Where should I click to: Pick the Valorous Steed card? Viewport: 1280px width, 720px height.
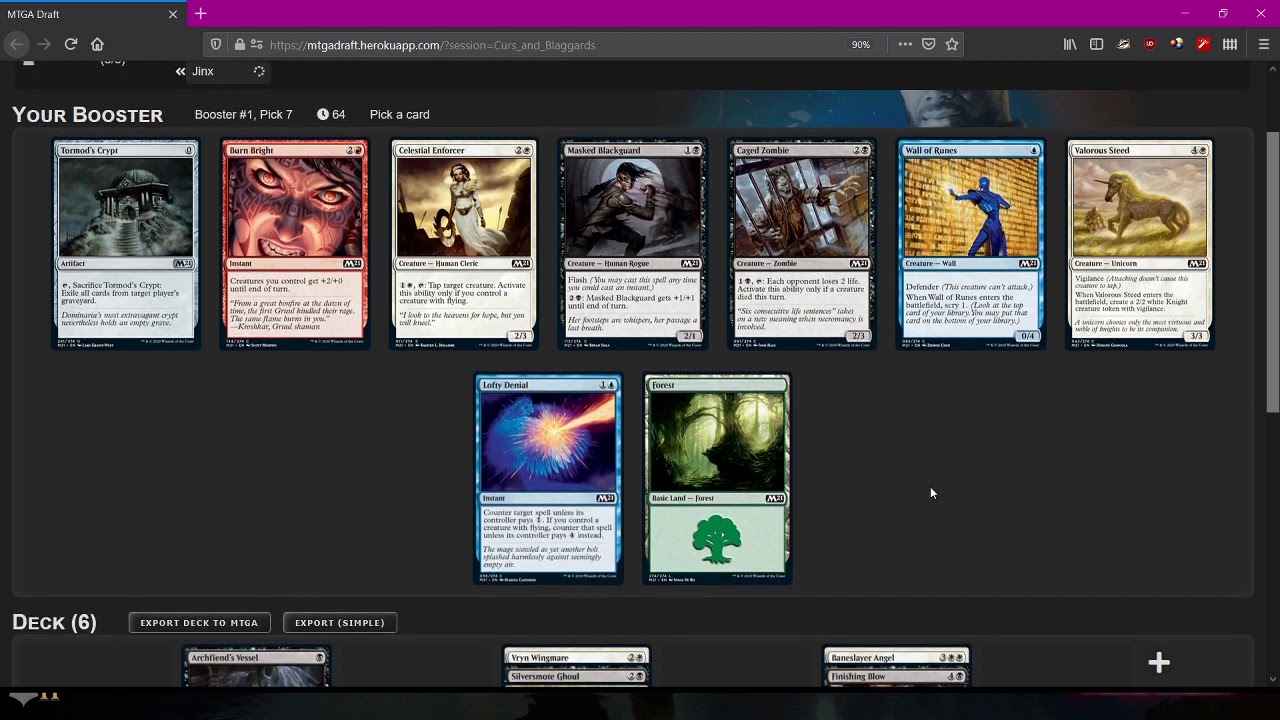[1140, 245]
